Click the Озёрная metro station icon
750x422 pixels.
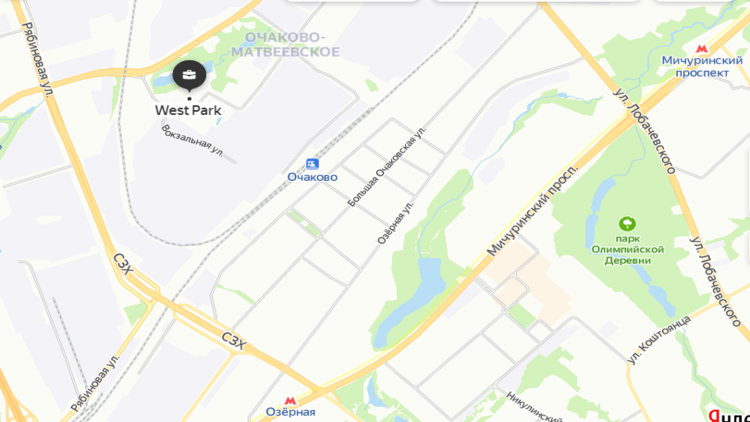point(290,400)
